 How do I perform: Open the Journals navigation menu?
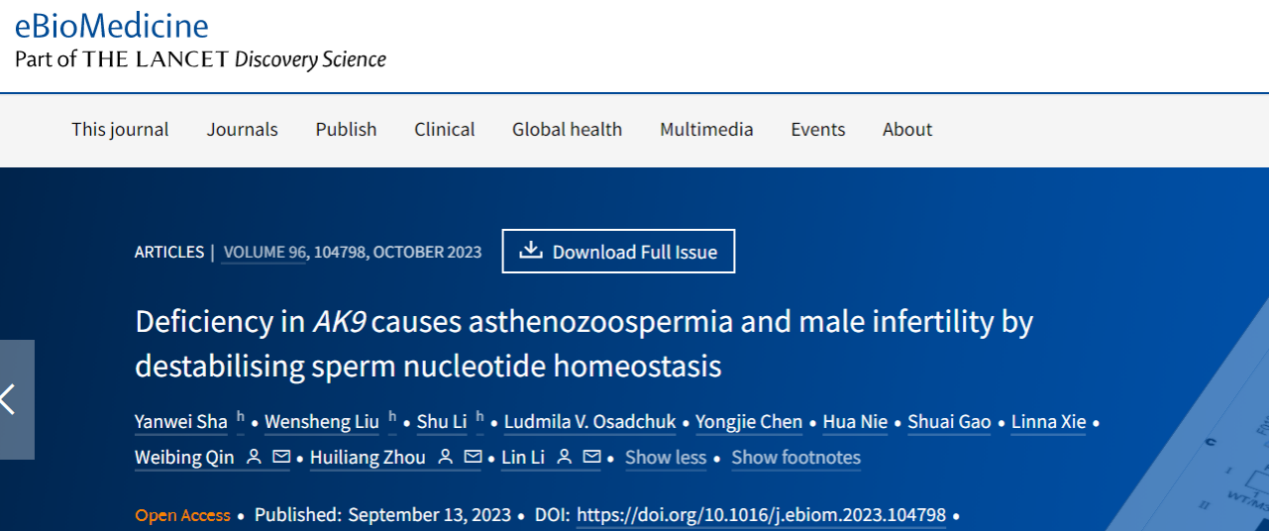point(242,129)
